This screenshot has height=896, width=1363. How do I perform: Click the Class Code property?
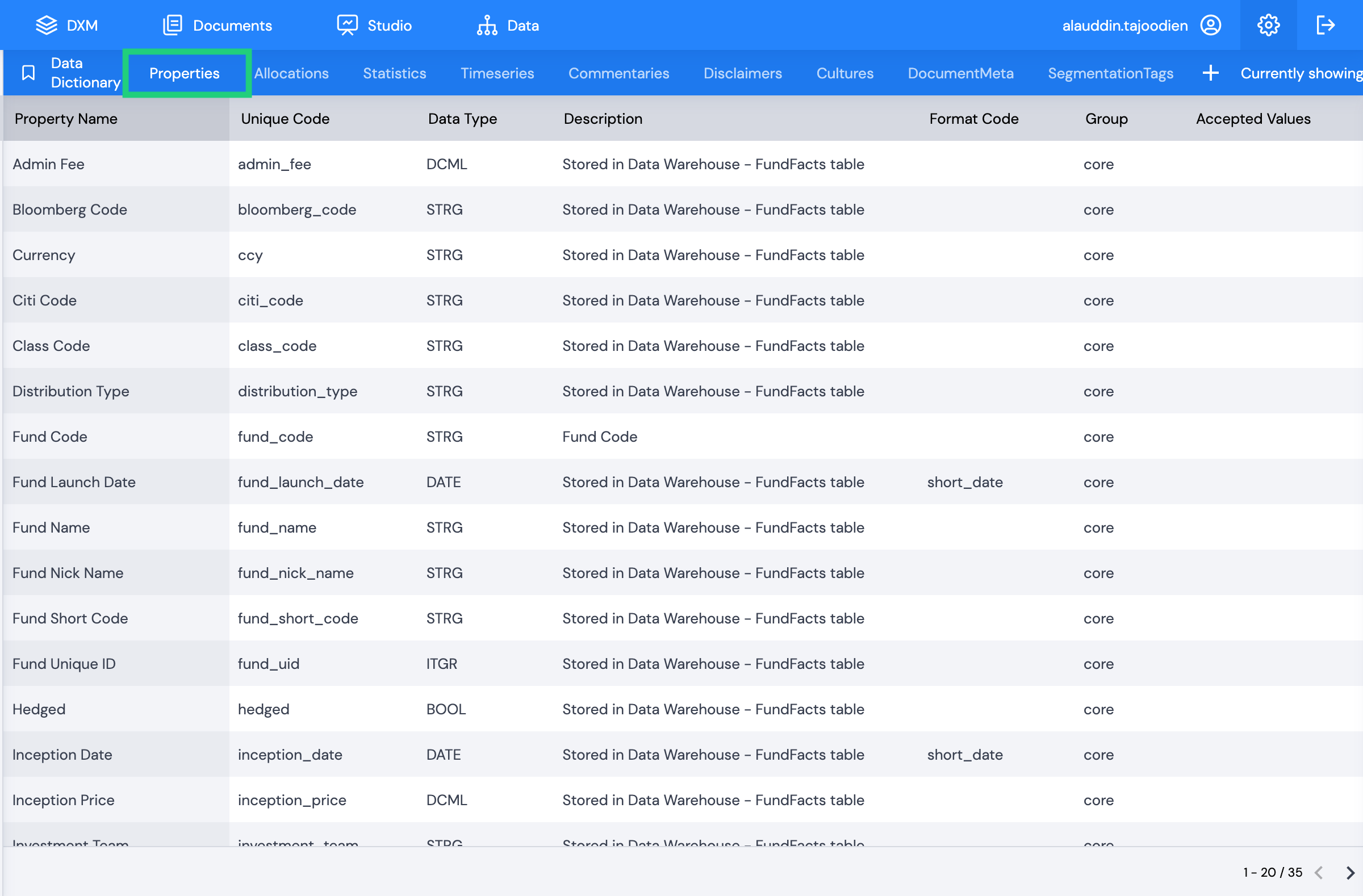51,346
